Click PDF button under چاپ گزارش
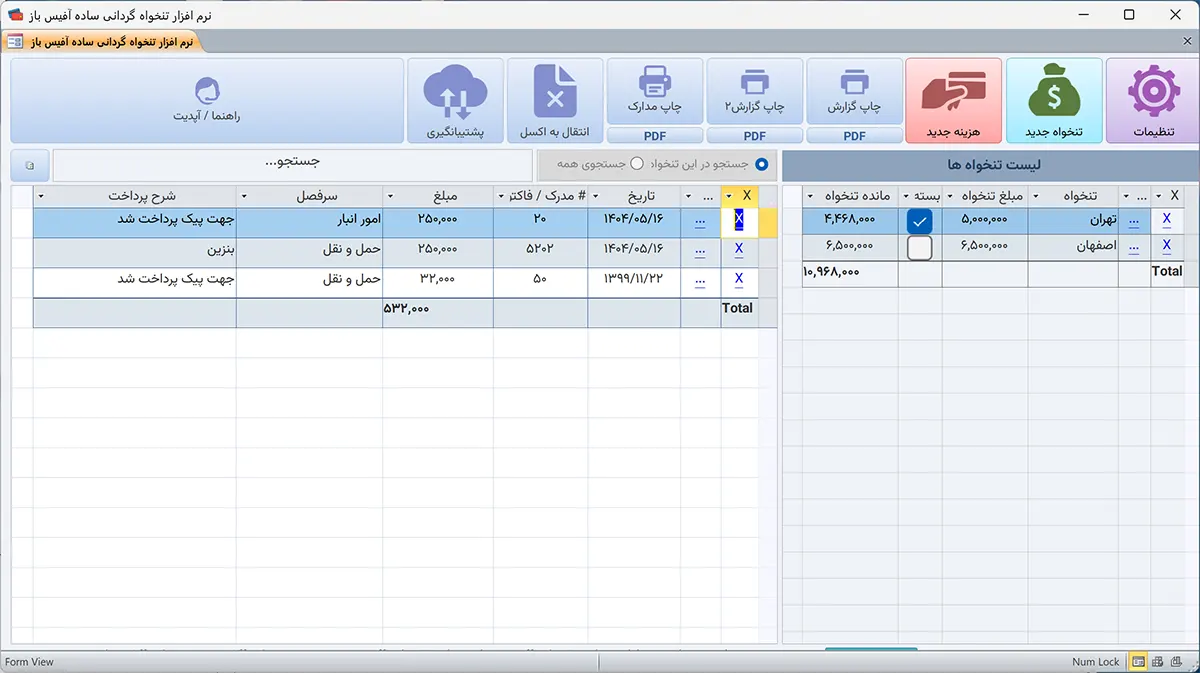 pyautogui.click(x=854, y=136)
